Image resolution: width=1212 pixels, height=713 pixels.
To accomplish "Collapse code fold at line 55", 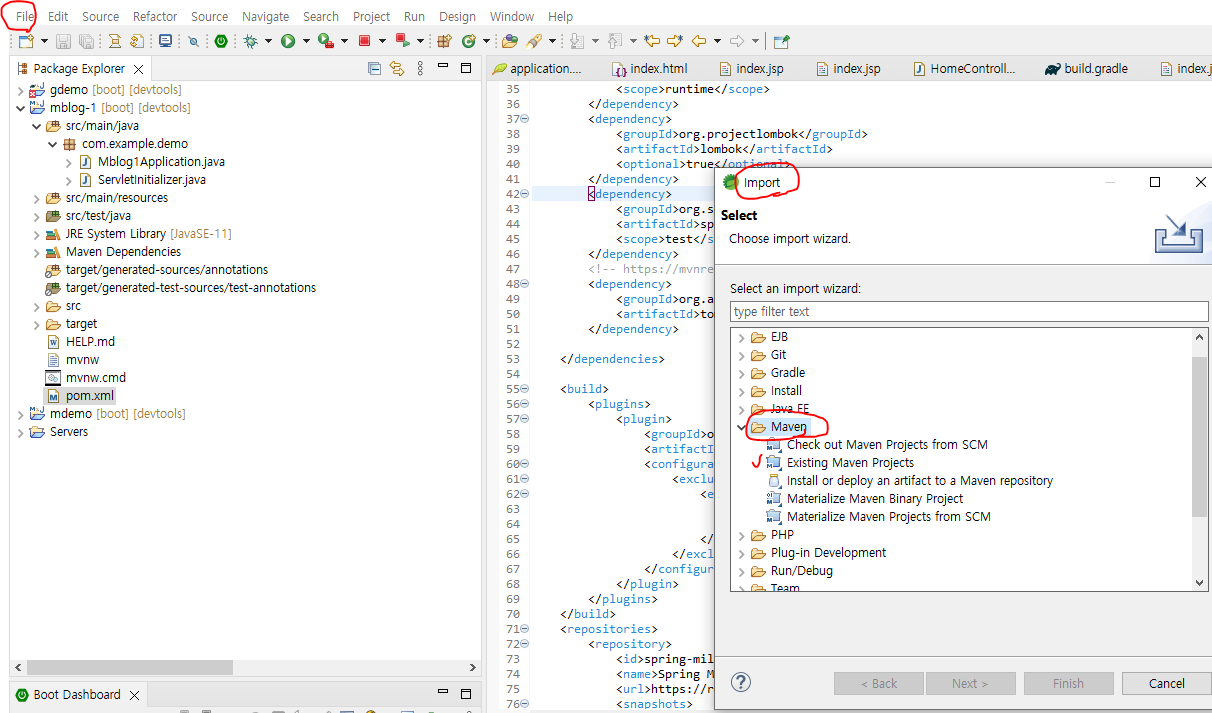I will pos(525,389).
